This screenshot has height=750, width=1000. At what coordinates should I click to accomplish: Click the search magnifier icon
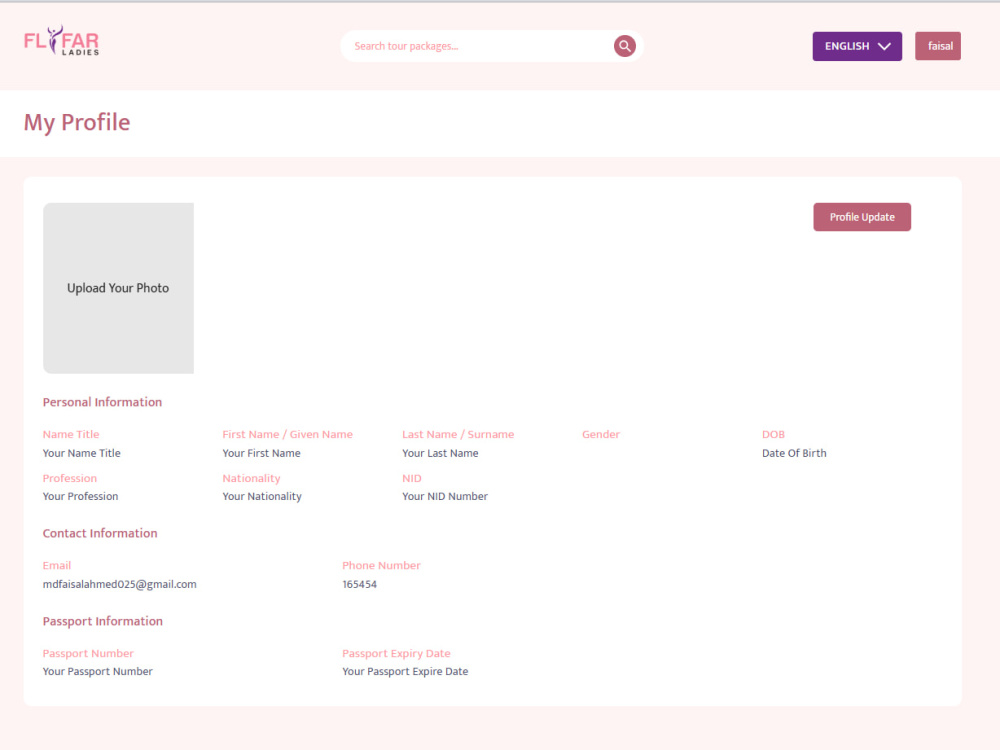[x=624, y=46]
